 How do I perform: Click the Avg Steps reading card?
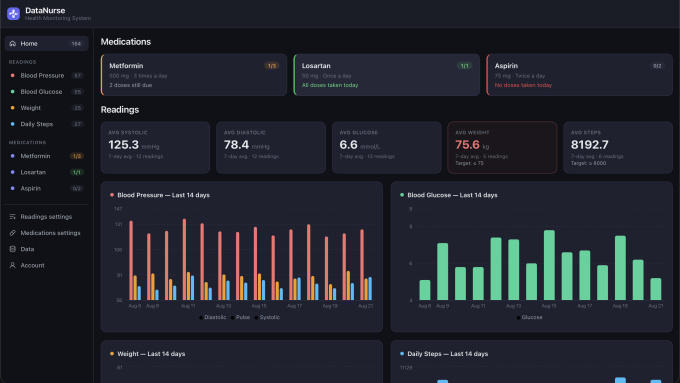click(x=618, y=147)
